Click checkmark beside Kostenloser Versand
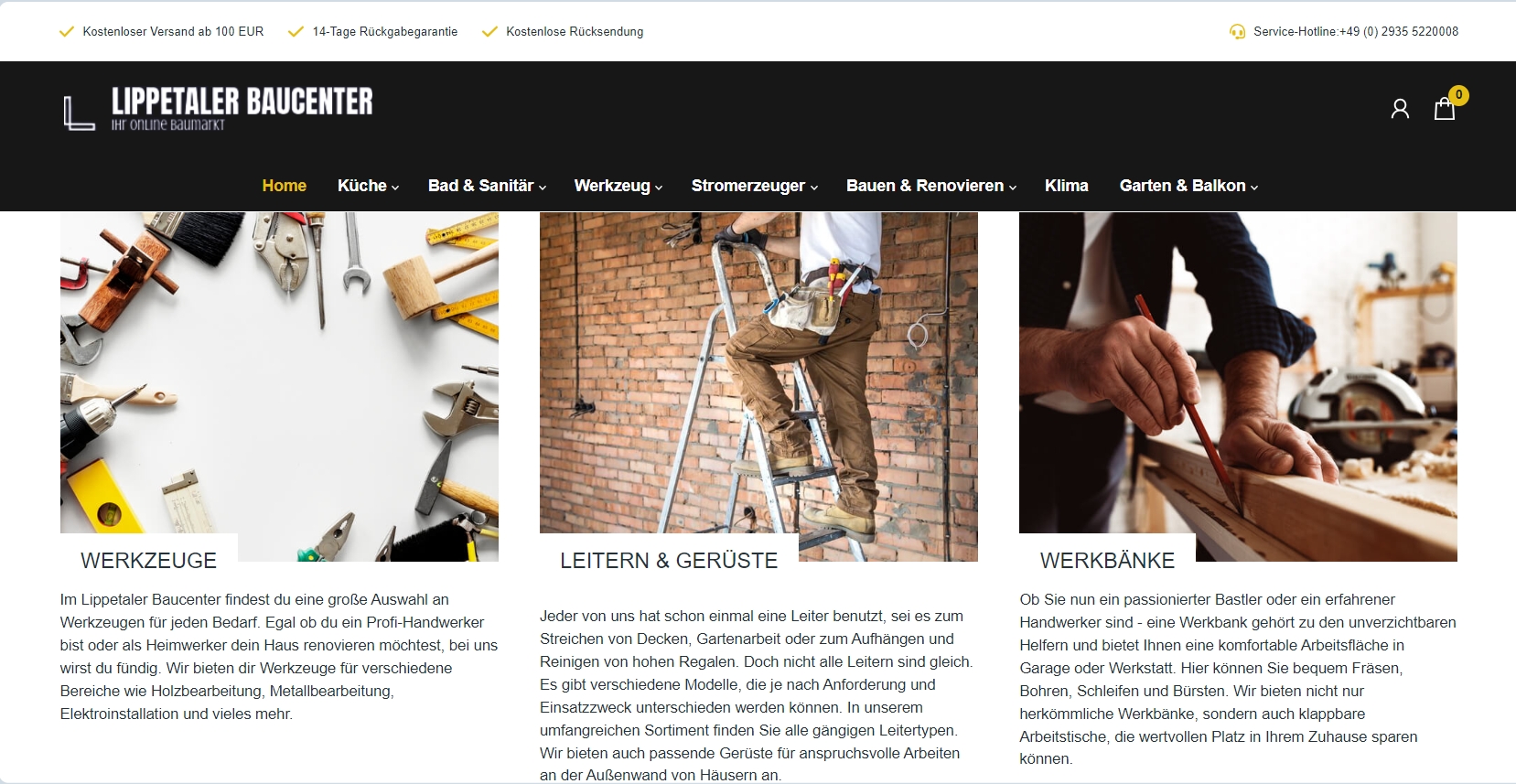This screenshot has height=784, width=1516. (x=66, y=32)
